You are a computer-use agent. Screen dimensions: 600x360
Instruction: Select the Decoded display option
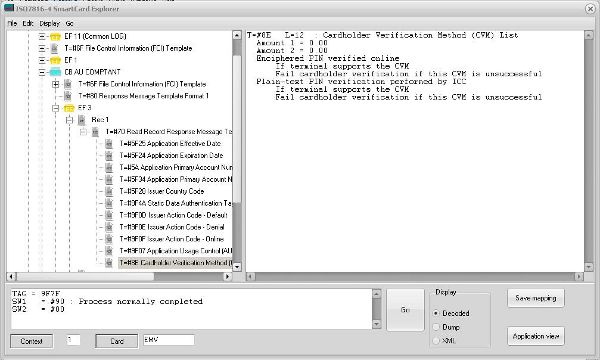[x=436, y=313]
